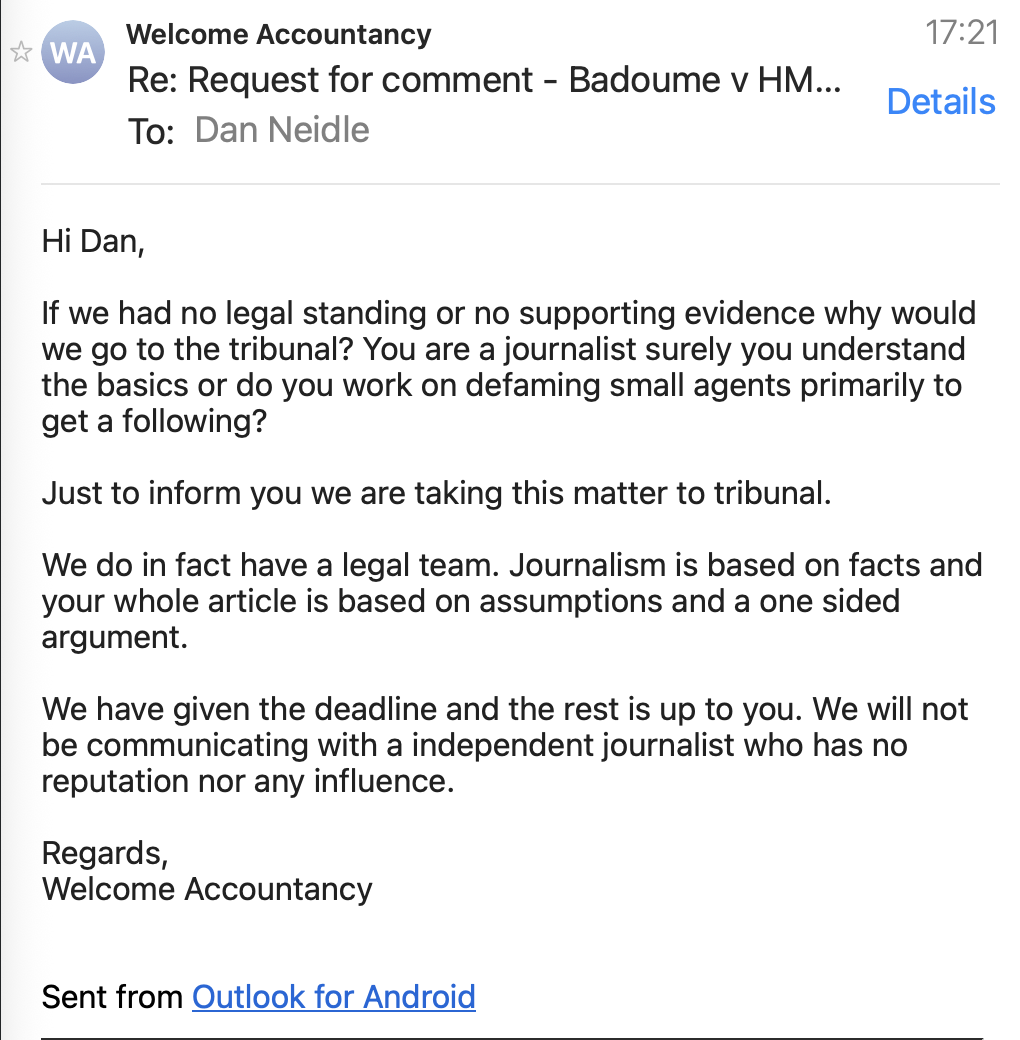Viewport: 1020px width, 1040px height.
Task: Click the horizontal line below the Outlook link
Action: click(510, 1037)
